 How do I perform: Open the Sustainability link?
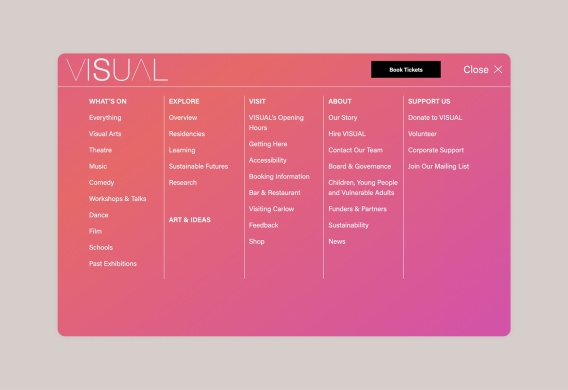348,225
